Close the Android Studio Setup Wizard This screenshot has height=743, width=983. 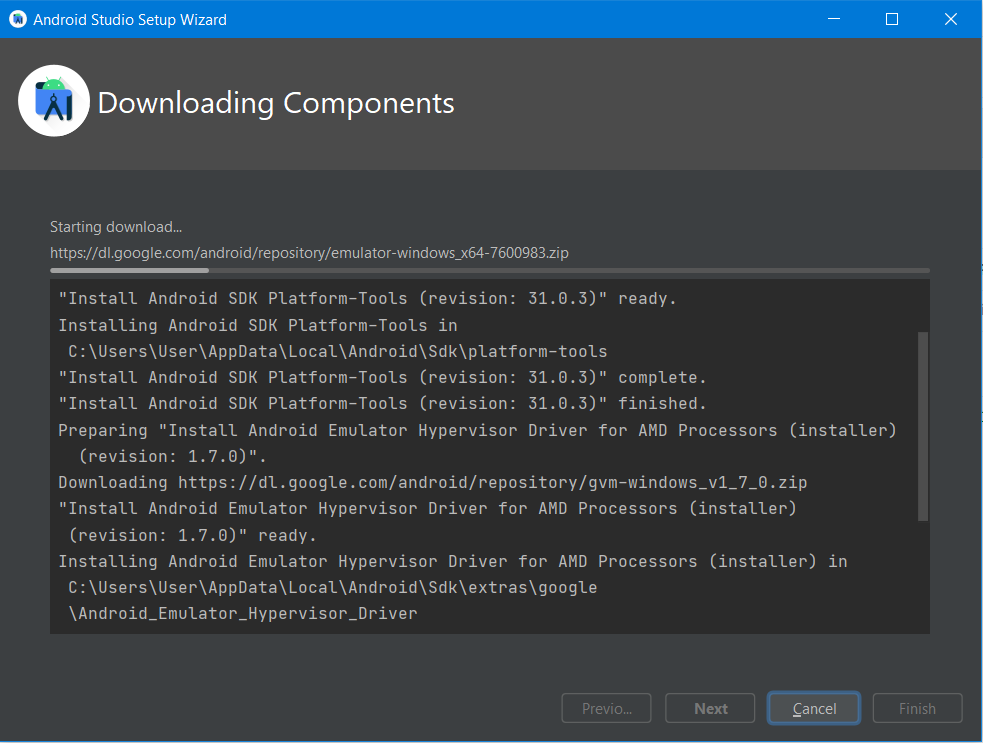click(x=950, y=19)
